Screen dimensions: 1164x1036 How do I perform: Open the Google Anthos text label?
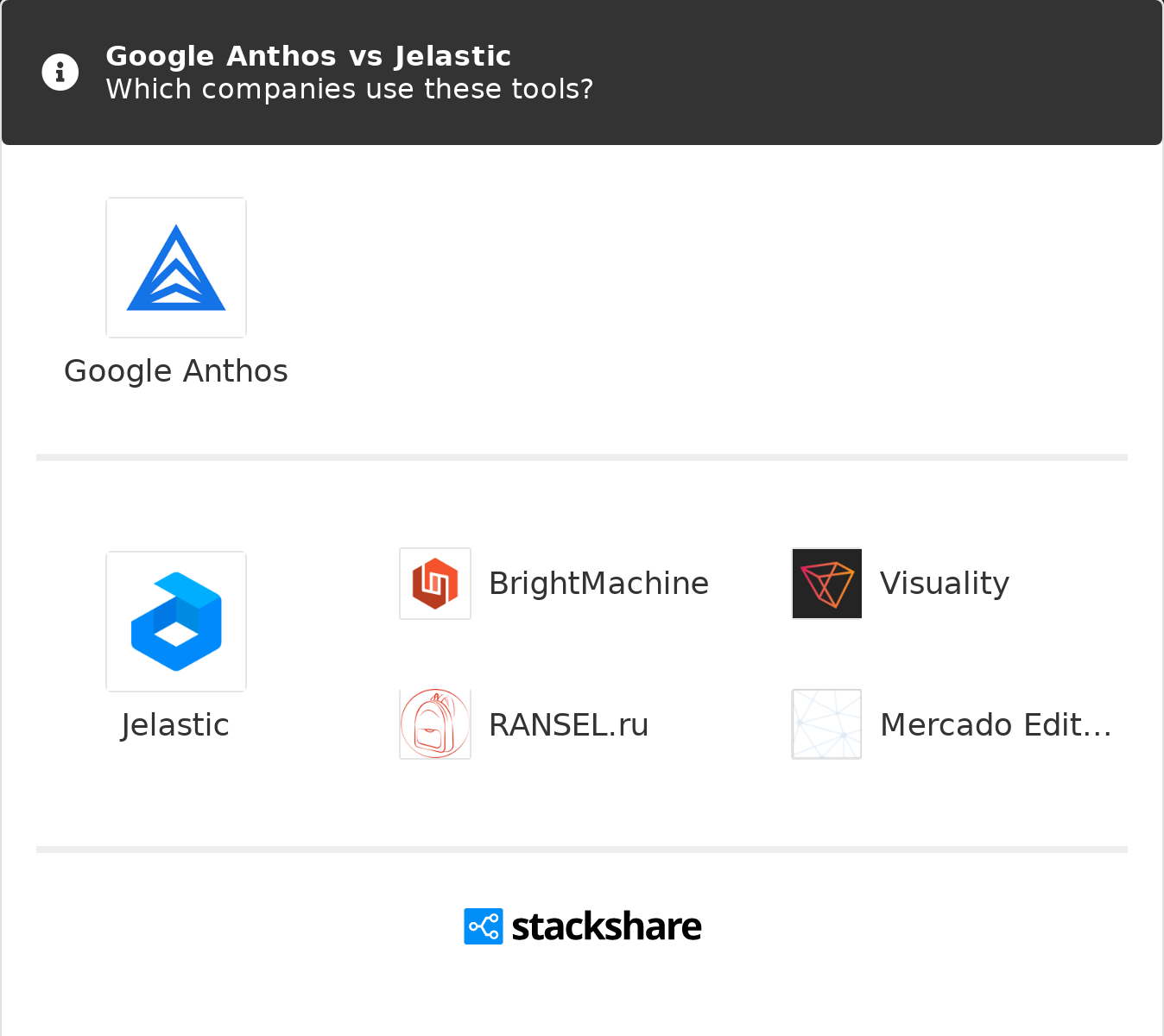coord(176,371)
